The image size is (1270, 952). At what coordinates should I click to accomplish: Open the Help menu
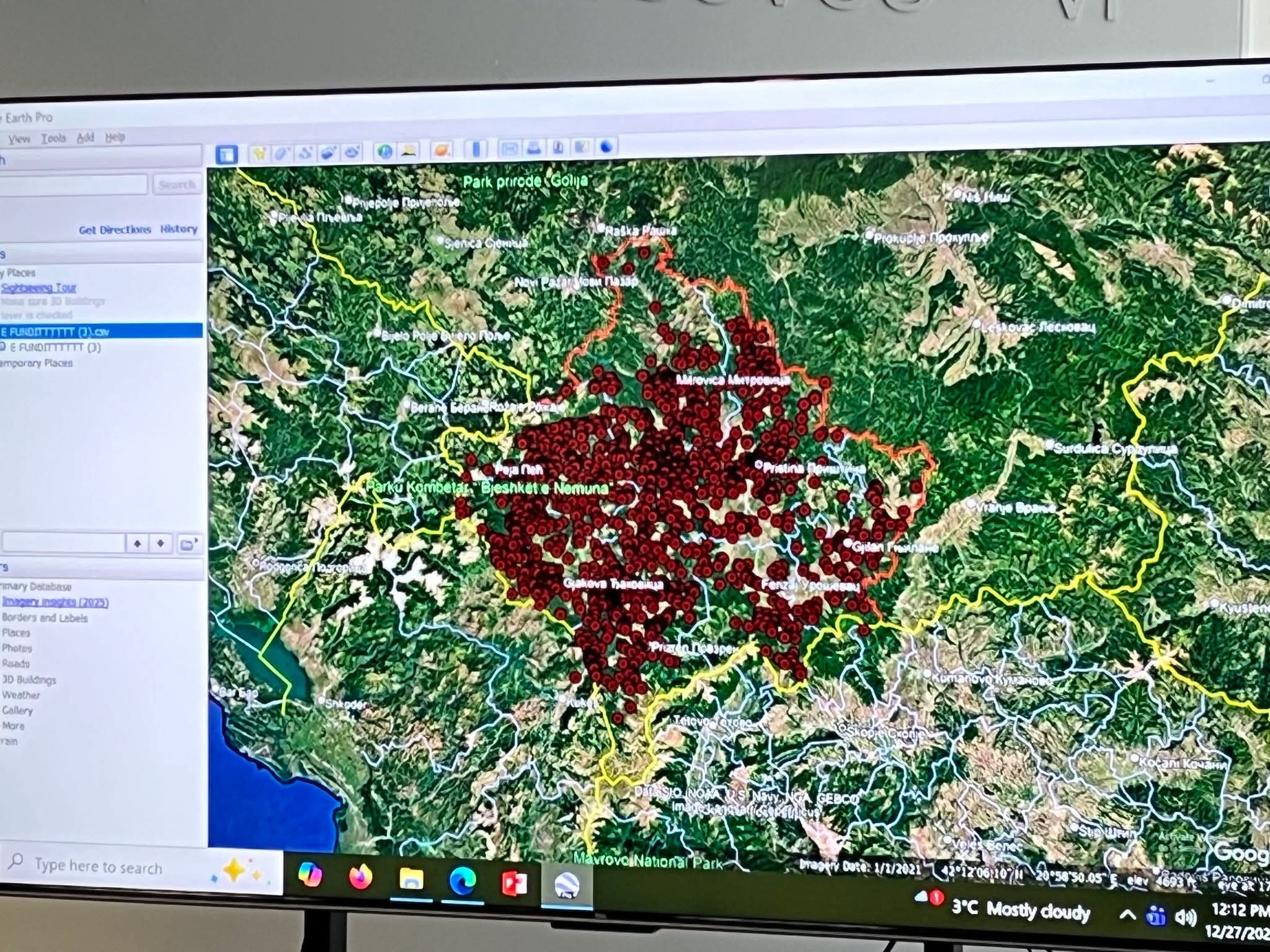[x=115, y=137]
